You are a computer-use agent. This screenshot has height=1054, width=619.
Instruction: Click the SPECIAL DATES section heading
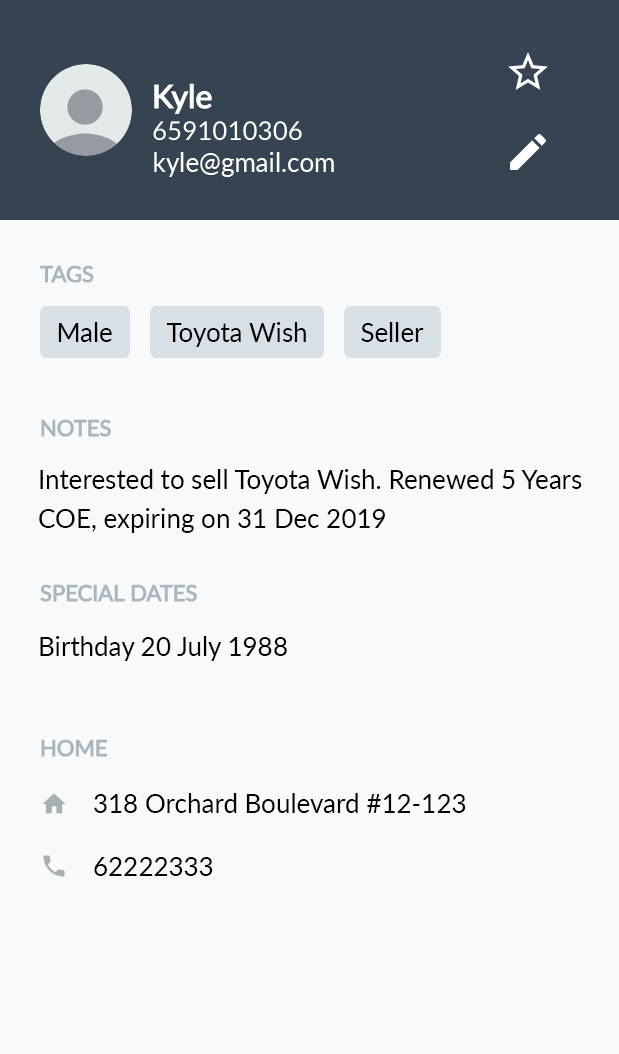click(118, 594)
